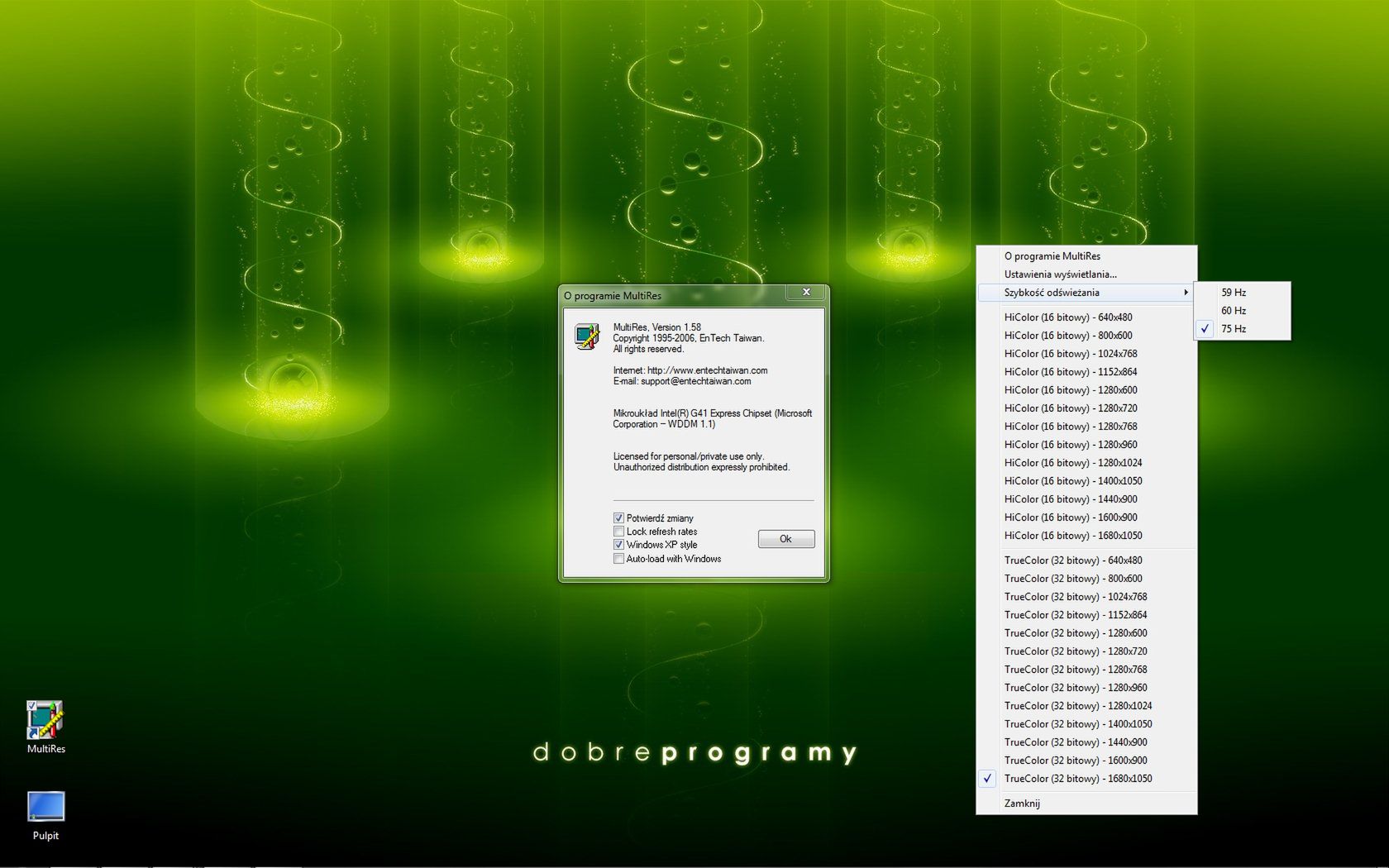Choose TrueColor (32 bitowy) - 1600x900
This screenshot has height=868, width=1389.
pyautogui.click(x=1086, y=761)
